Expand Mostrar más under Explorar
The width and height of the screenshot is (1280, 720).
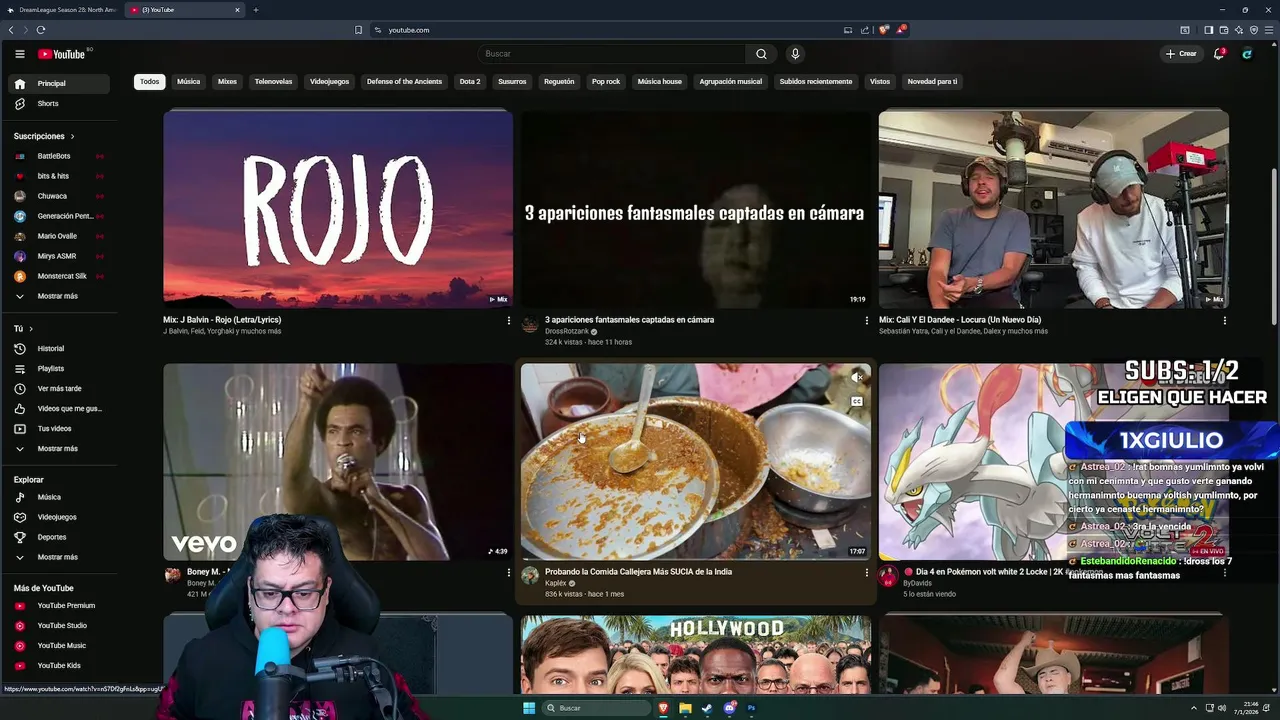(x=57, y=557)
